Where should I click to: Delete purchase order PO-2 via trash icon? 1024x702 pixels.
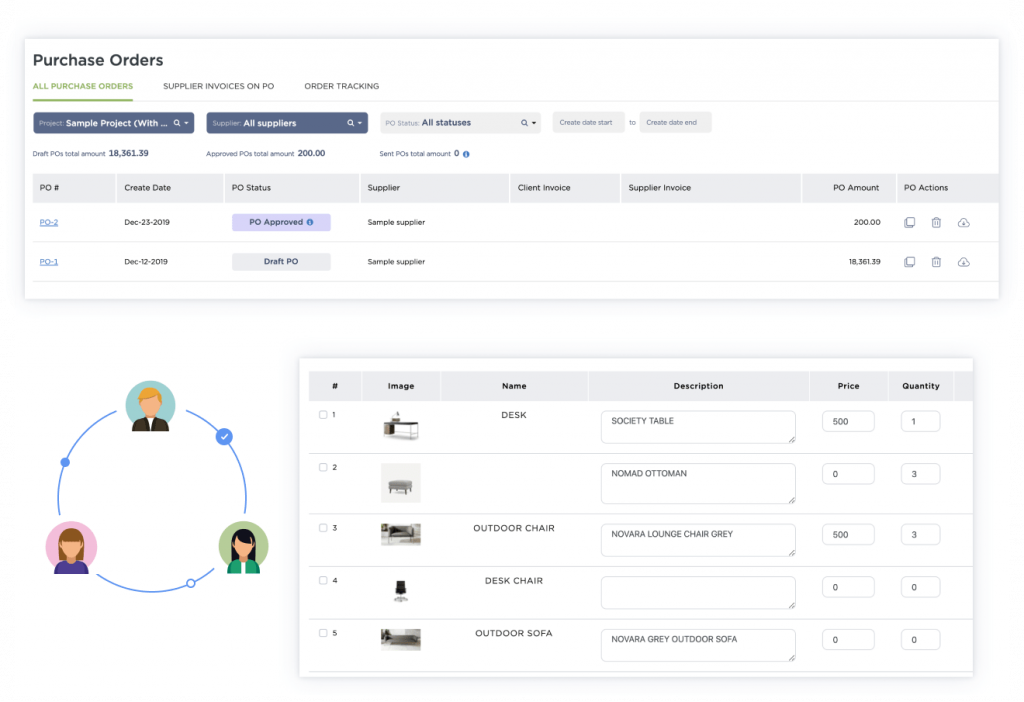(936, 223)
